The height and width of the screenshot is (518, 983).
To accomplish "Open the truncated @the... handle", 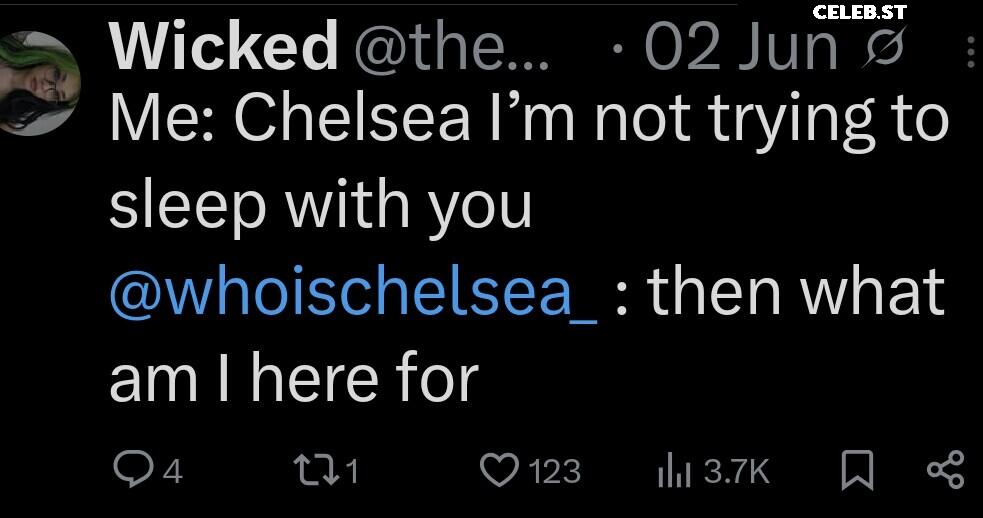I will (x=452, y=49).
